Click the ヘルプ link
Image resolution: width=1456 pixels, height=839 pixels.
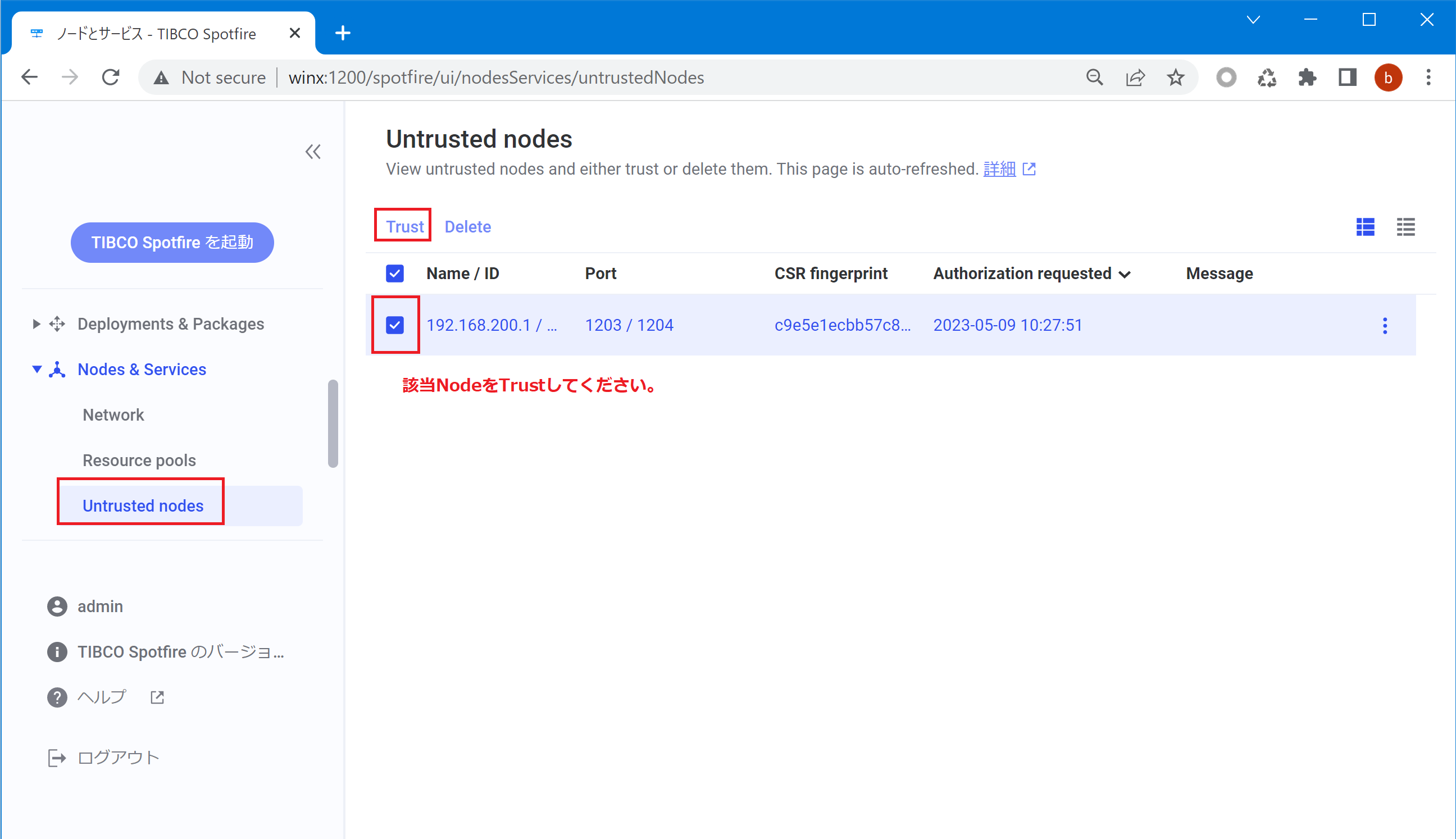pos(102,697)
